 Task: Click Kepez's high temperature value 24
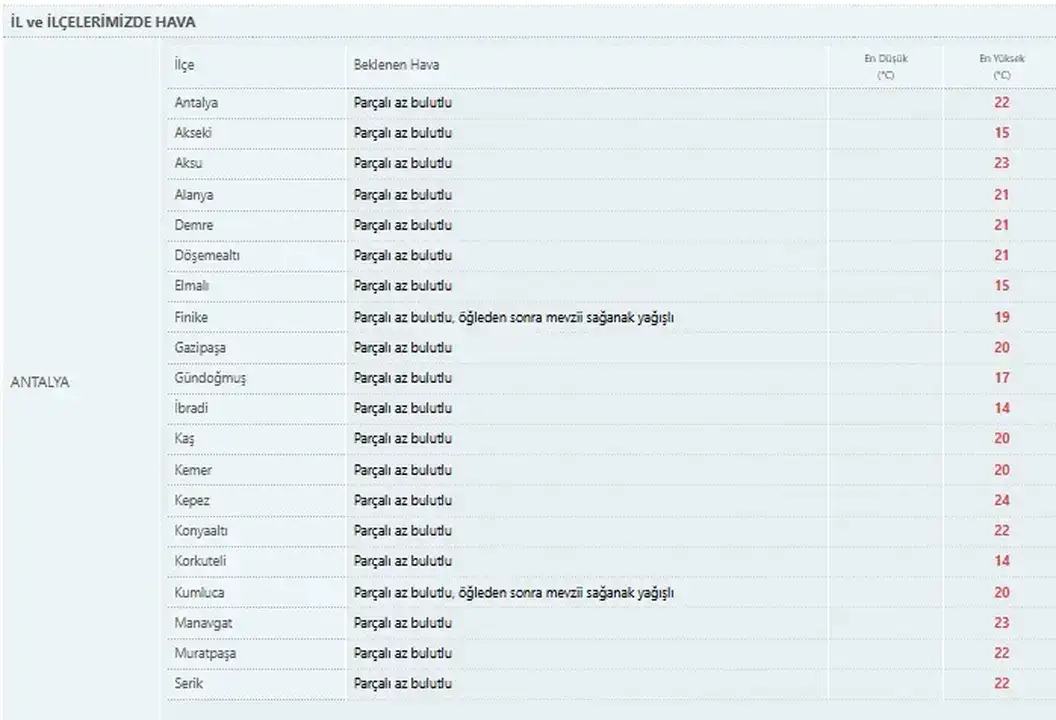1001,500
